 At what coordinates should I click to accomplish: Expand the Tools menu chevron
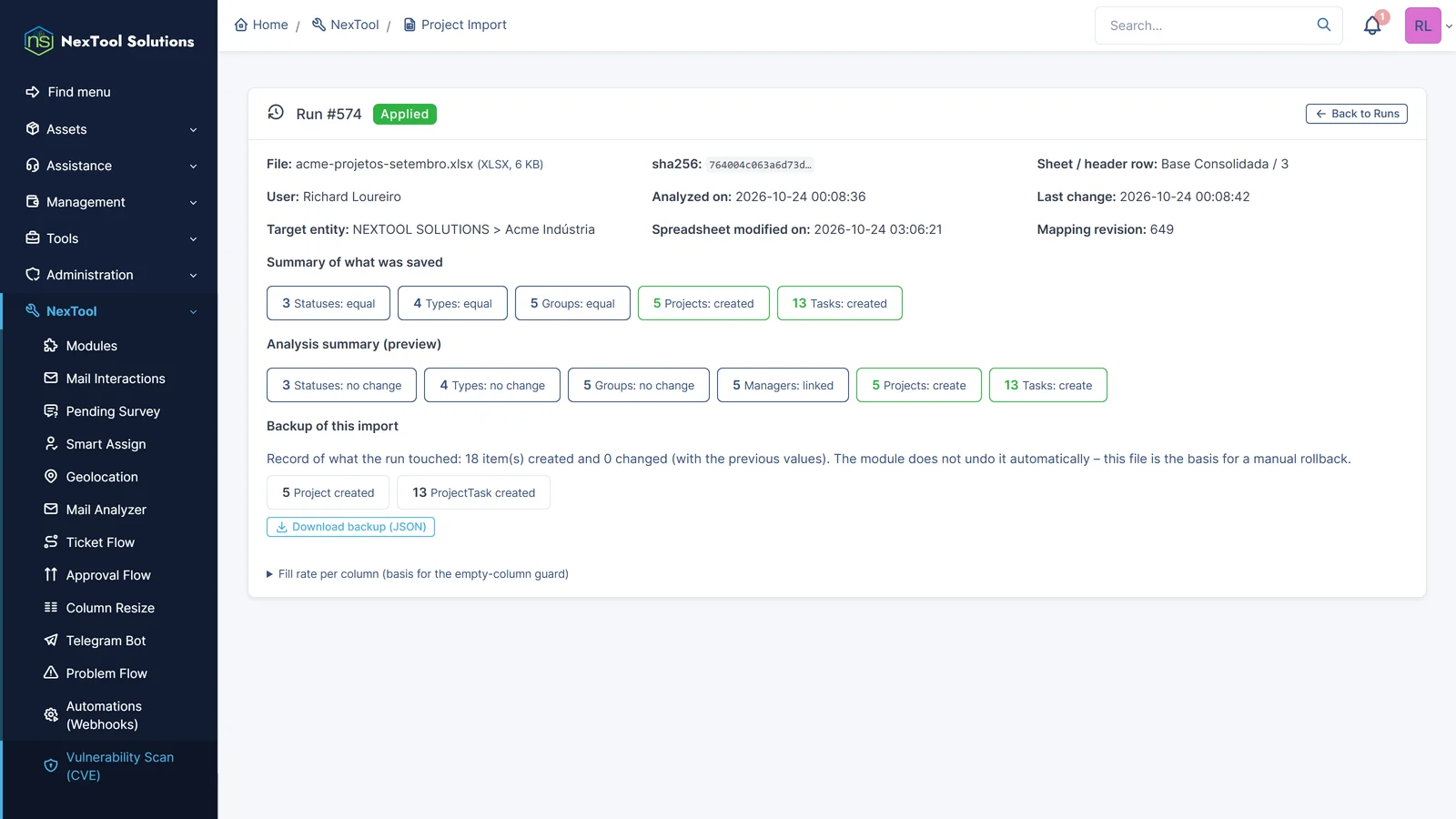tap(193, 239)
